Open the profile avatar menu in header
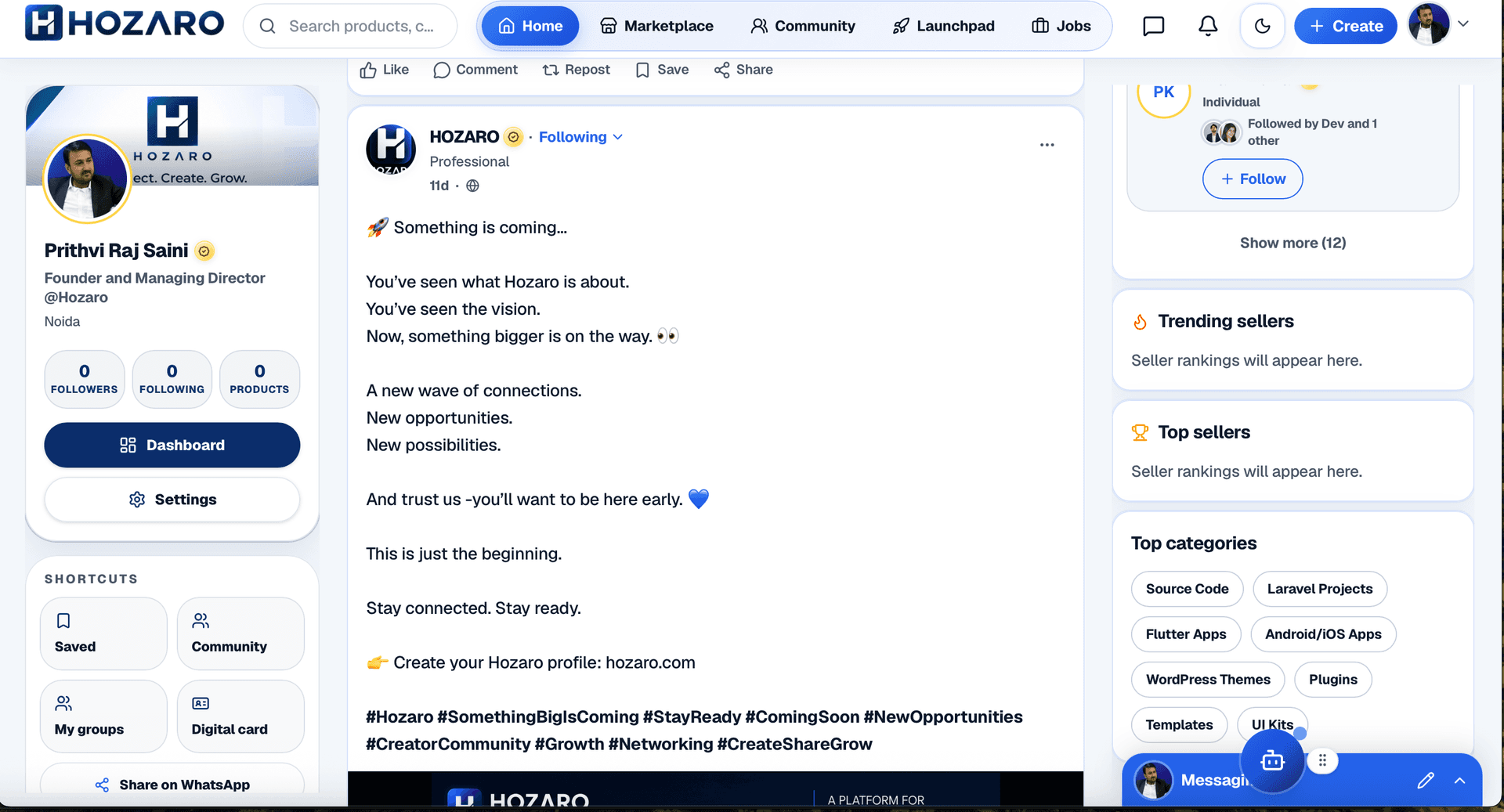1504x812 pixels. coord(1428,23)
